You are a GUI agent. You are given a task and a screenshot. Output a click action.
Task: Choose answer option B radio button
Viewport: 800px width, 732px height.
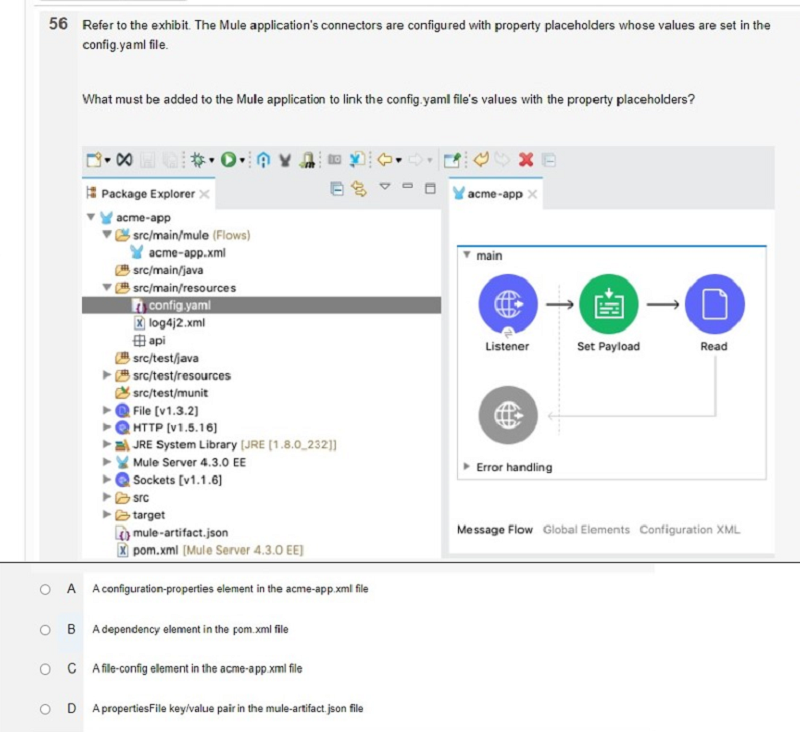45,630
